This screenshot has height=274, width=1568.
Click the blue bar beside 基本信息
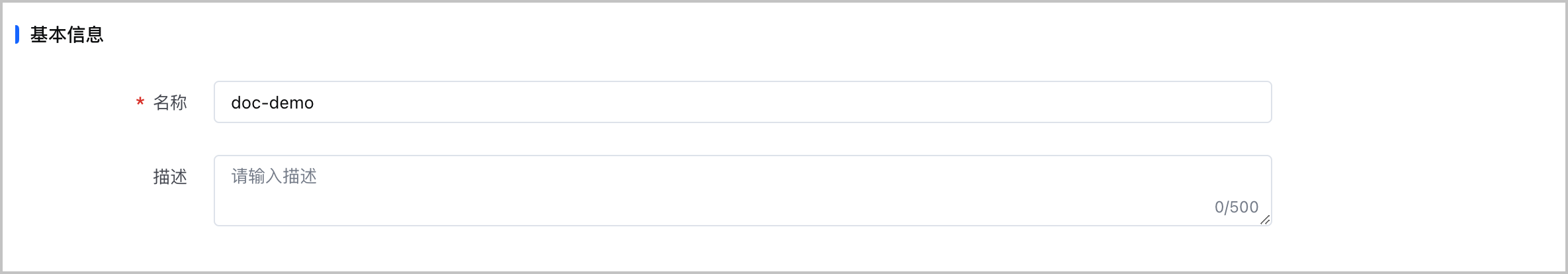(x=17, y=34)
